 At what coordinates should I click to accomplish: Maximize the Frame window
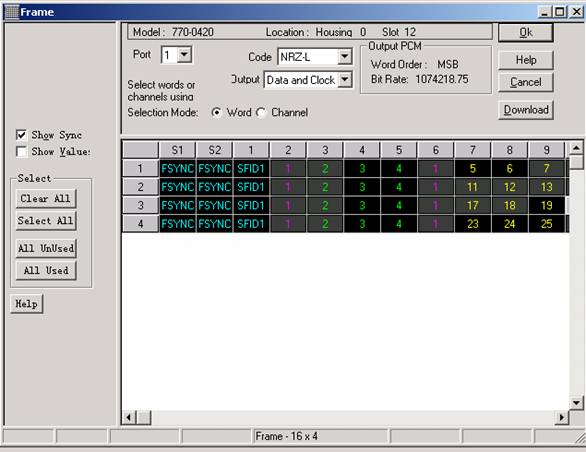coord(560,12)
